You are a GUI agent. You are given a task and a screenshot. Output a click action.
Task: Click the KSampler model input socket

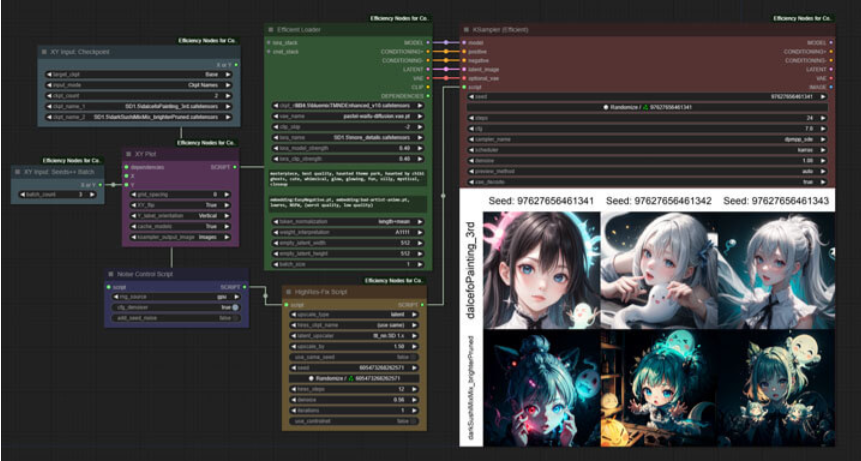[x=464, y=42]
